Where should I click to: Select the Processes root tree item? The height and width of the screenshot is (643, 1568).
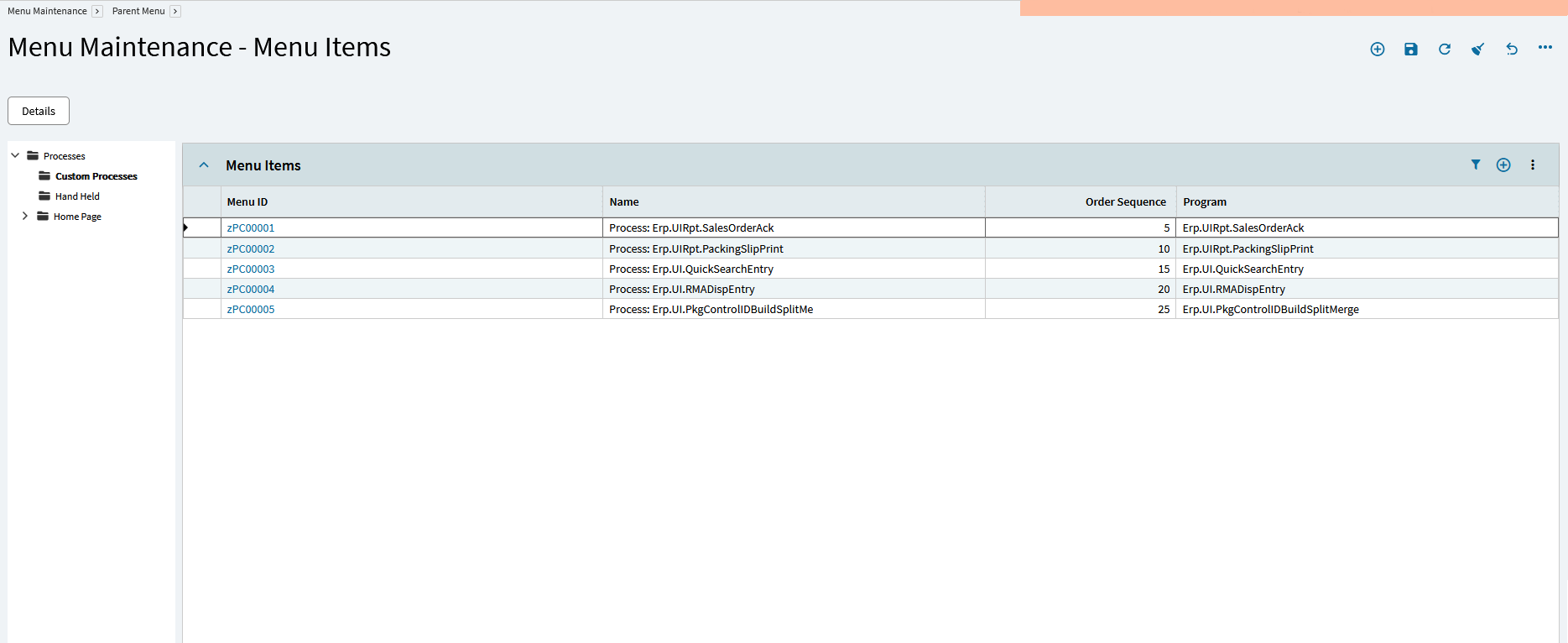coord(65,156)
